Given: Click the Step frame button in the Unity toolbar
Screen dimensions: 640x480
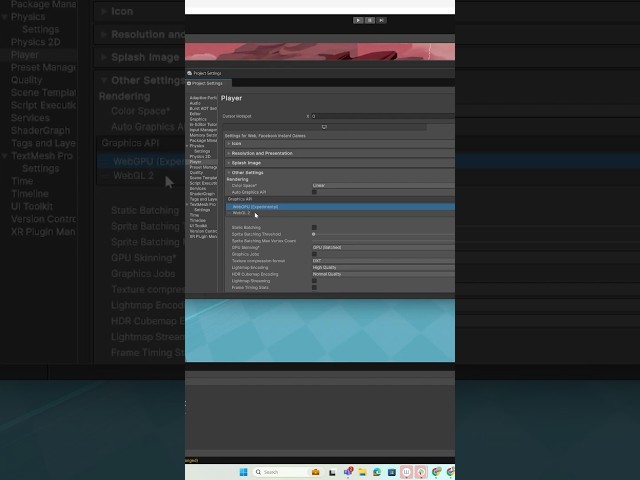Looking at the screenshot, I should (381, 20).
